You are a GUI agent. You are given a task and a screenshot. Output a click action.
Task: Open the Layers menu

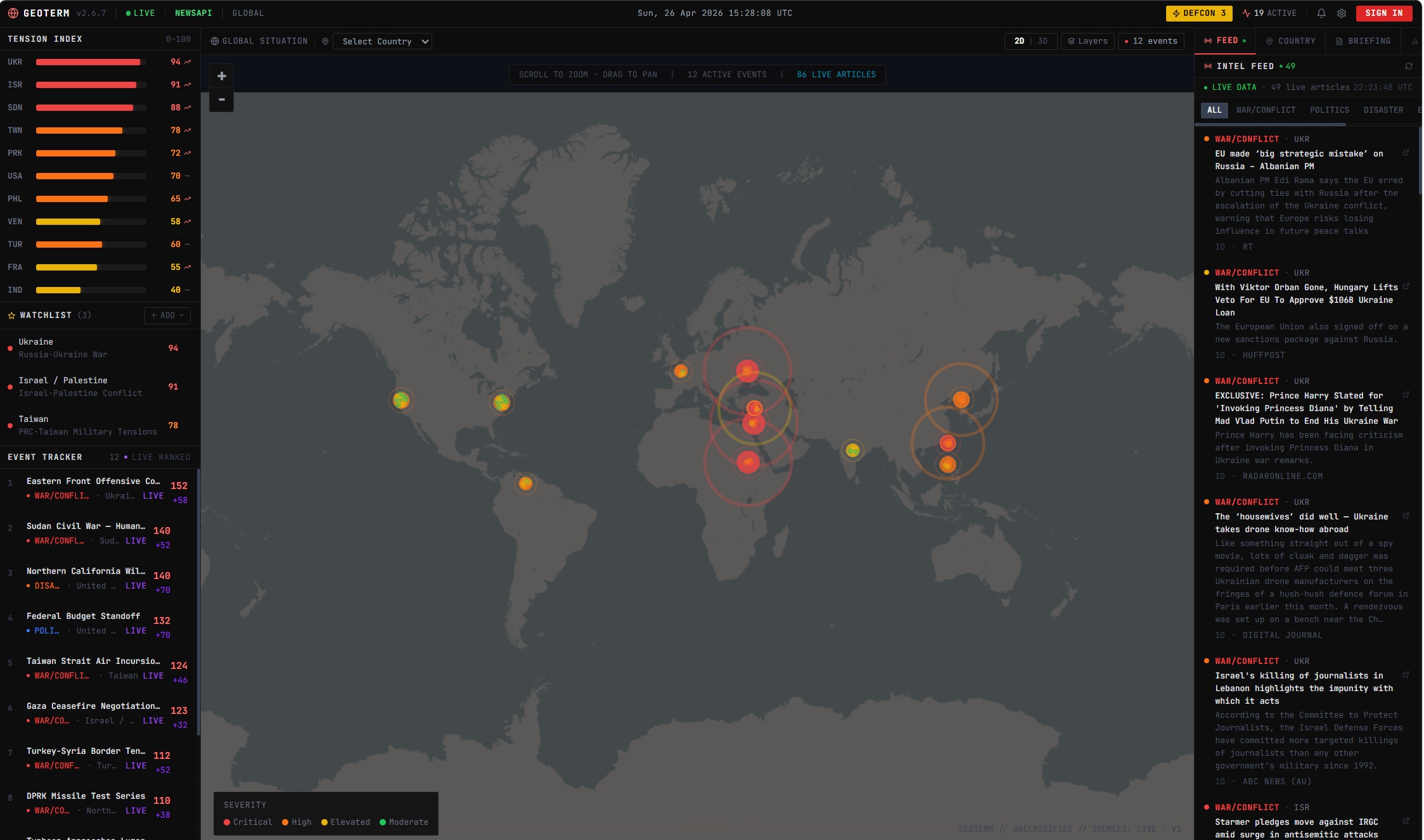tap(1087, 41)
